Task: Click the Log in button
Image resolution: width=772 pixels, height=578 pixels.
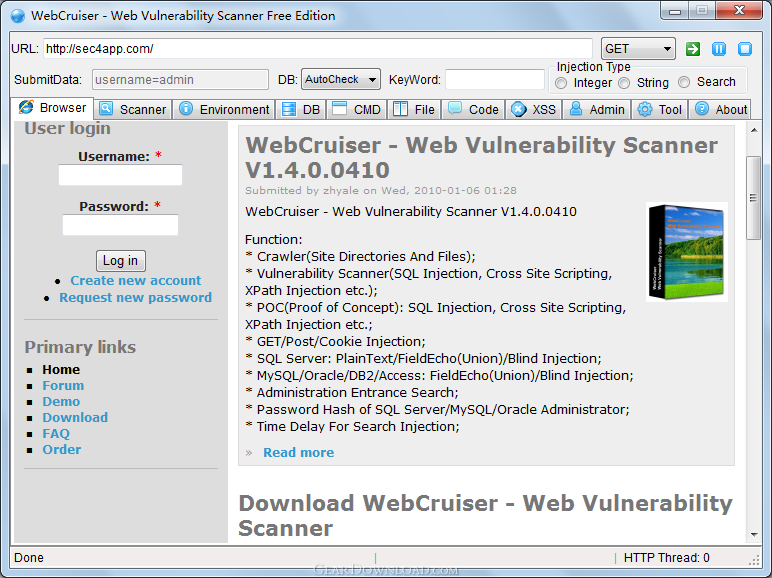Action: (121, 261)
